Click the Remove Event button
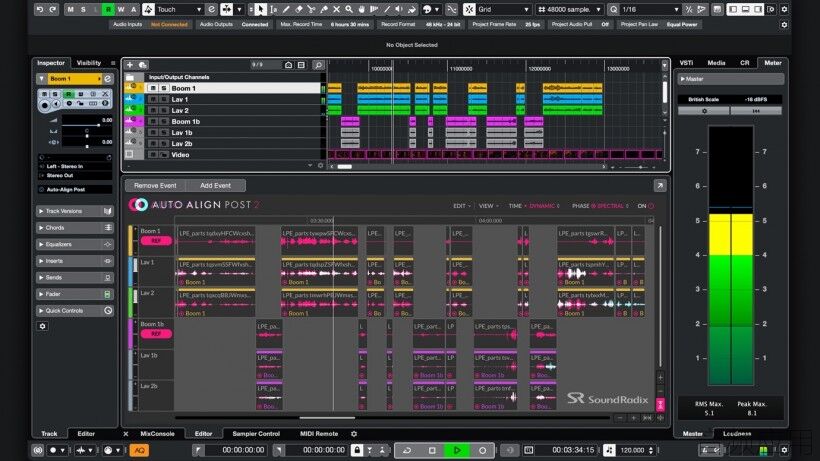Viewport: 820px width, 461px height. coord(155,186)
